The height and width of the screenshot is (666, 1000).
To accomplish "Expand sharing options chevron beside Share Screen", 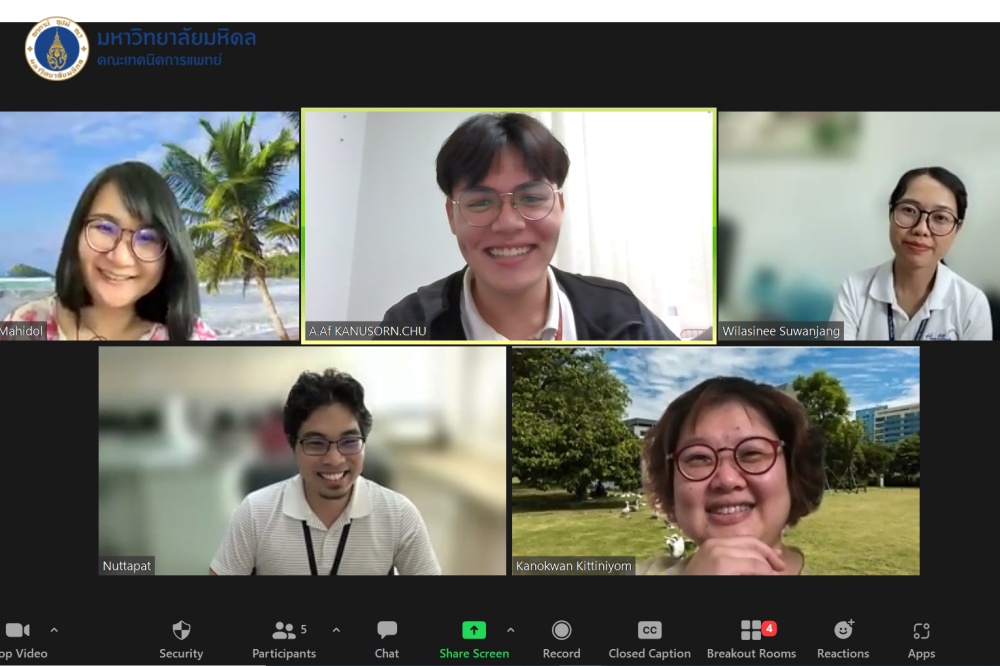I will coord(511,630).
